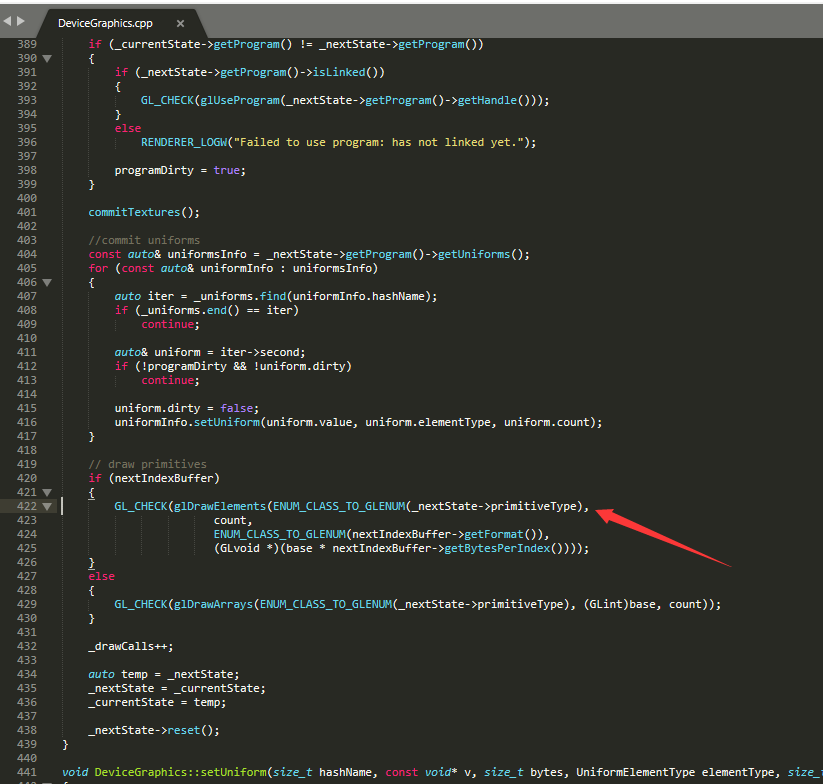Click 'continue;' on line 413
Viewport: 823px width, 784px height.
[171, 380]
